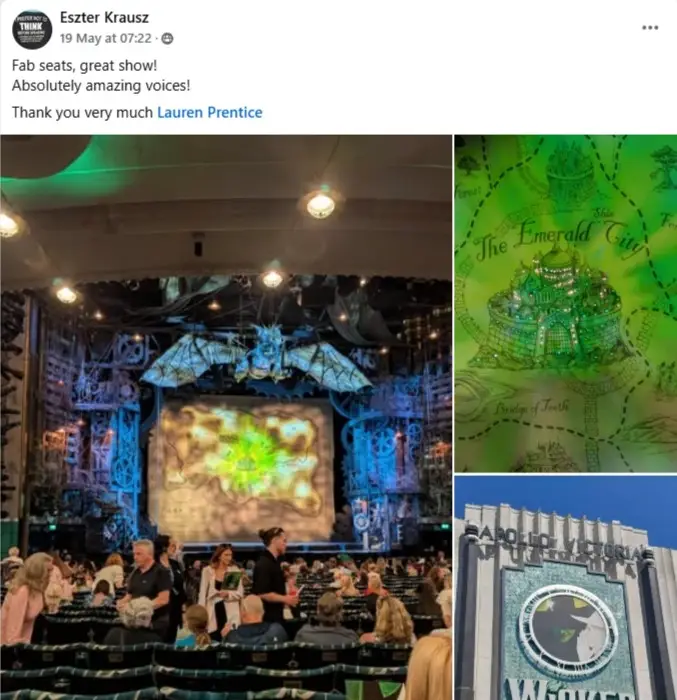Select the 'Absolutely amazing voices!' line

coord(101,85)
